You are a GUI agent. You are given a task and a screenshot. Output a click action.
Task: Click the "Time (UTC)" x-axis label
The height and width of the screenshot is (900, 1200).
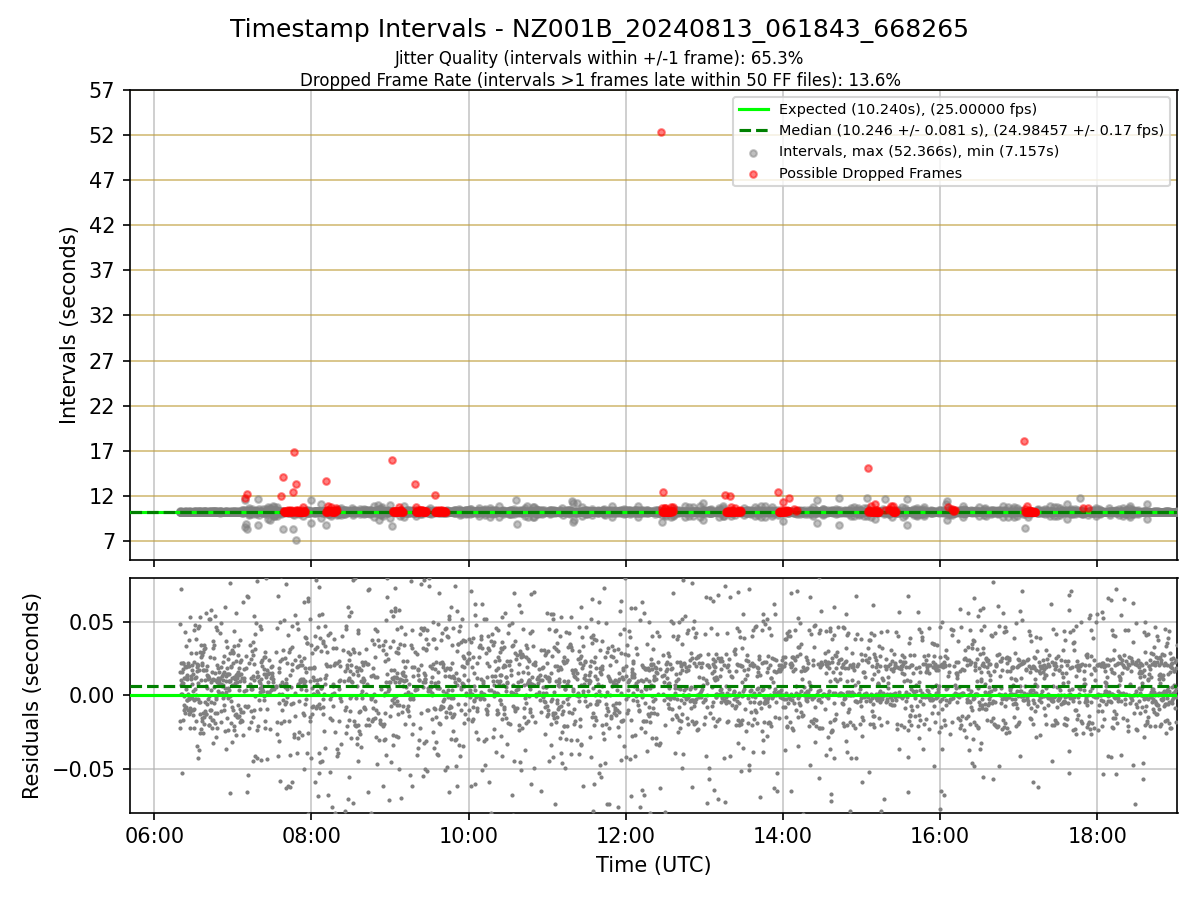(x=653, y=865)
